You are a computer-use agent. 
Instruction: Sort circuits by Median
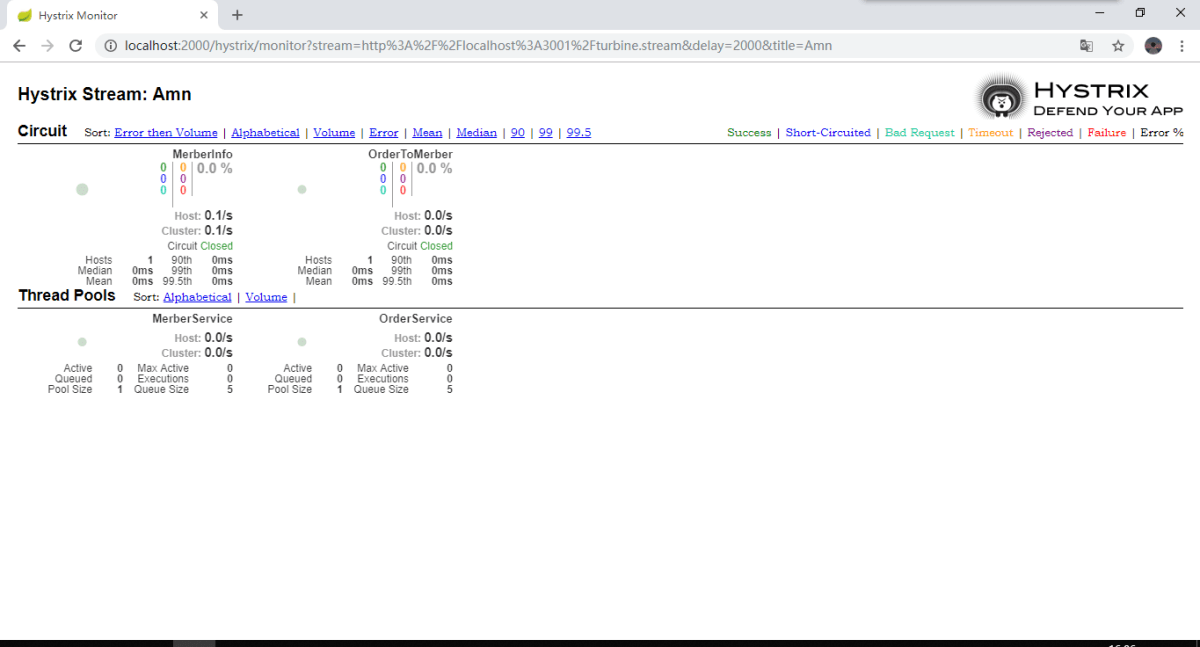(477, 132)
